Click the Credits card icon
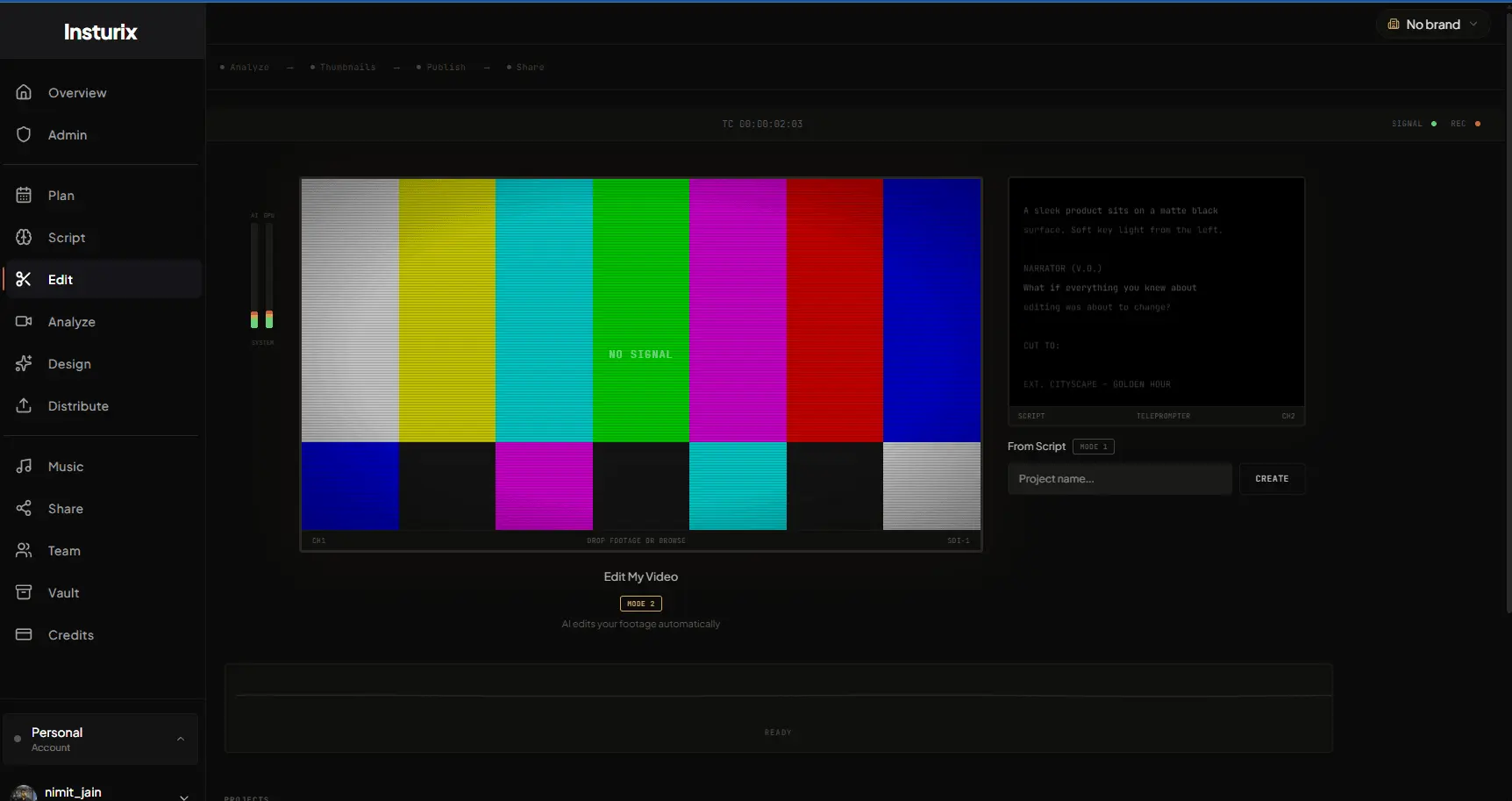The image size is (1512, 801). (x=24, y=634)
